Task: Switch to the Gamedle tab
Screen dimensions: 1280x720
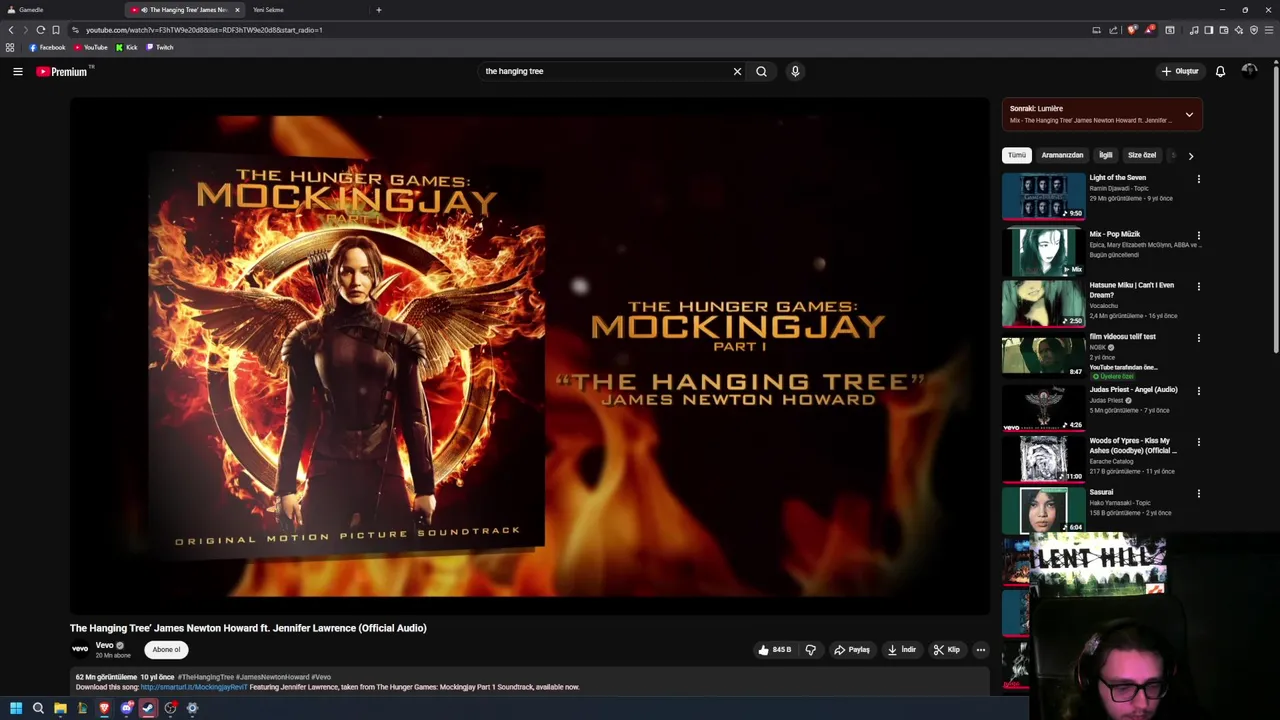Action: (x=60, y=10)
